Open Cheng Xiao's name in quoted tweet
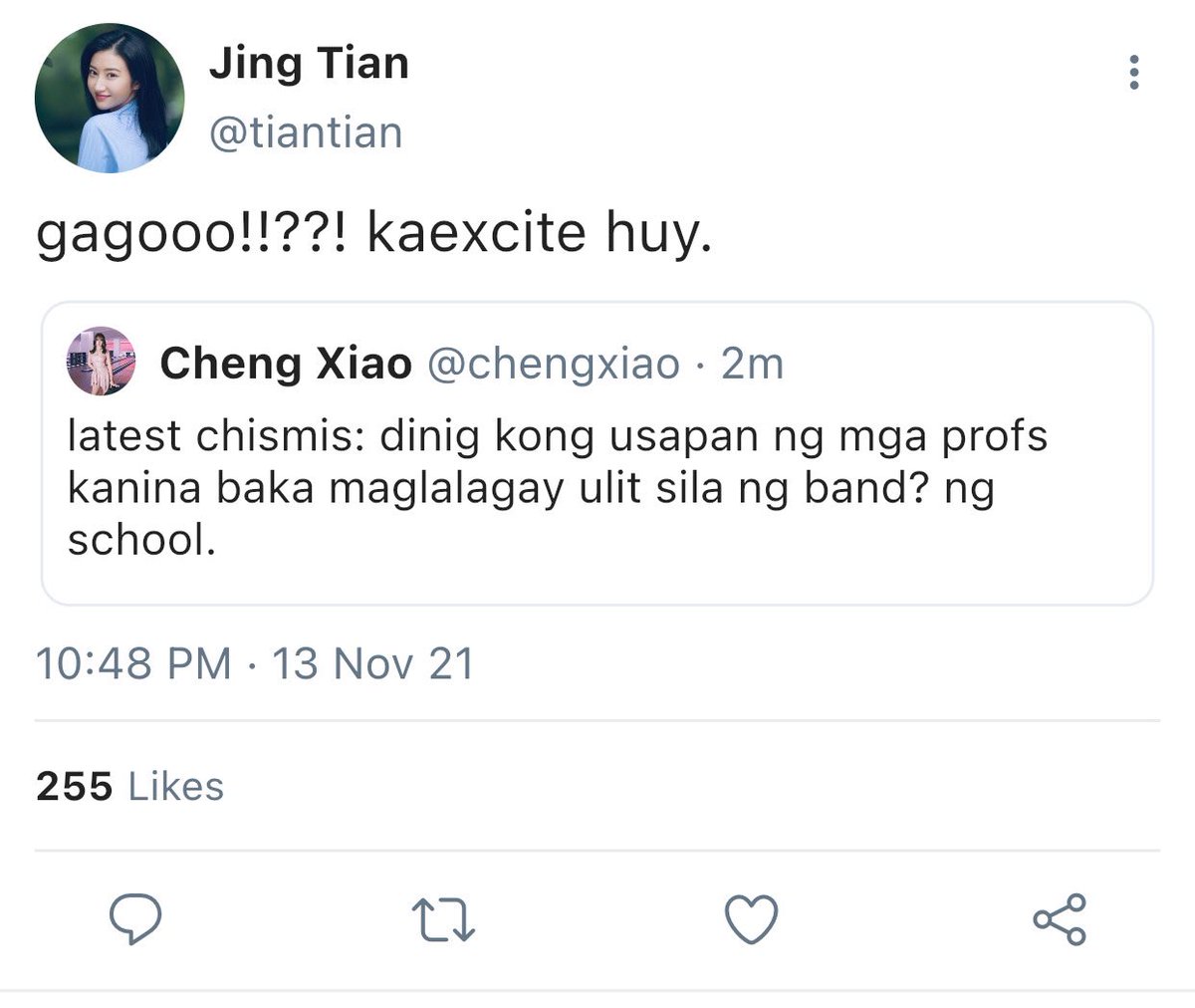The height and width of the screenshot is (1008, 1195). pyautogui.click(x=286, y=364)
